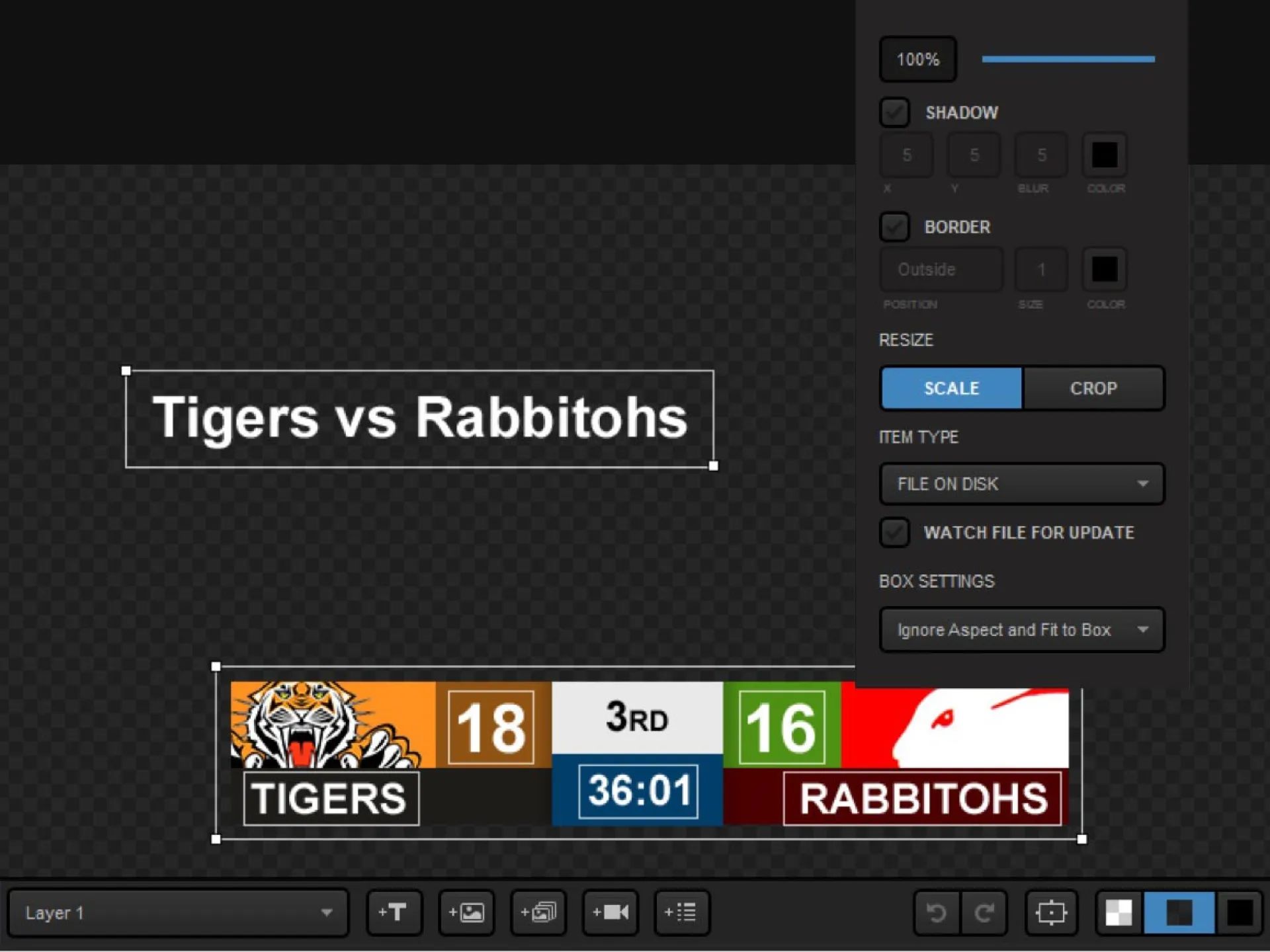Open the Ignore Aspect and Fit to Box dropdown
The height and width of the screenshot is (952, 1270).
tap(1022, 630)
